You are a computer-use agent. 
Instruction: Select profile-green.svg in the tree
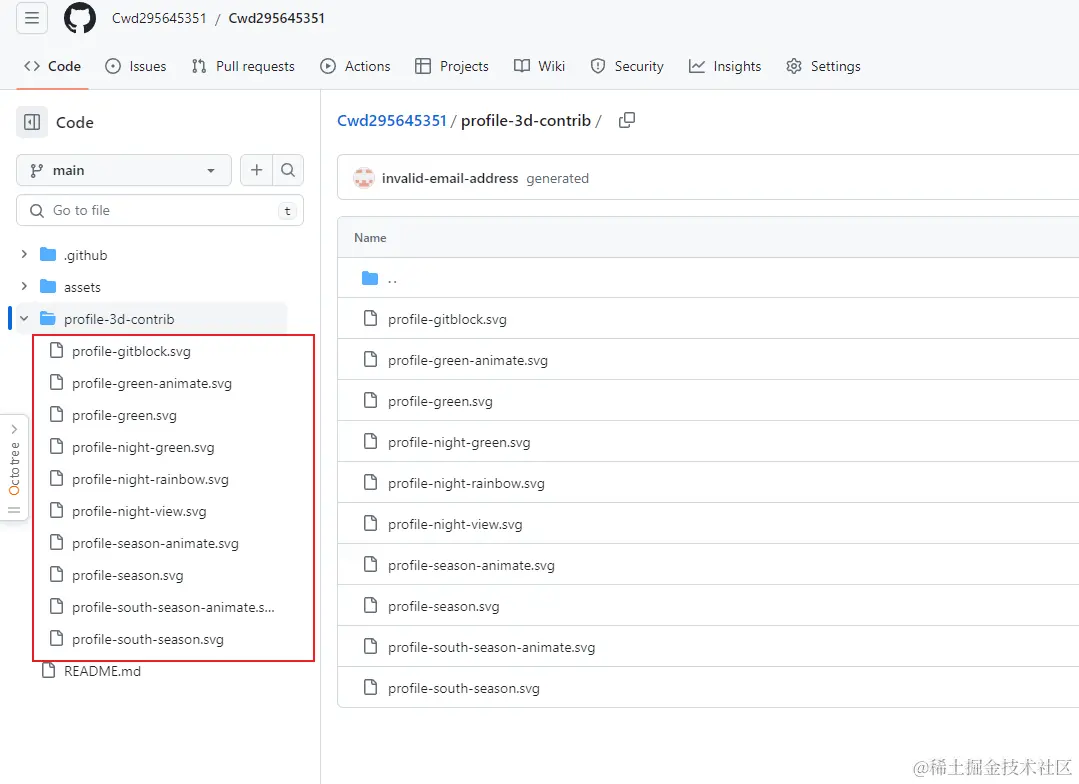(x=125, y=415)
